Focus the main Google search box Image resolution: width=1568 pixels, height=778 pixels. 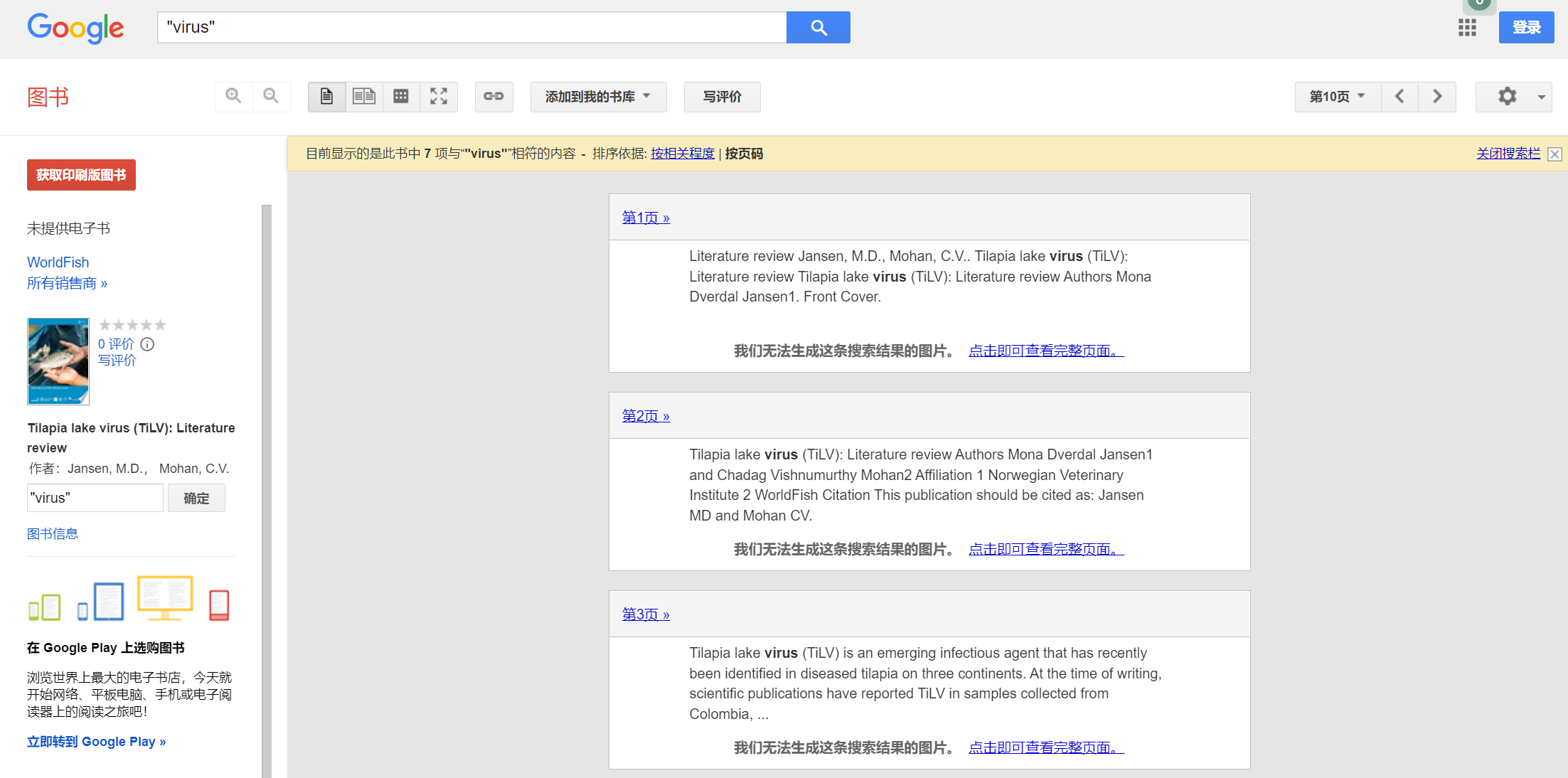point(471,27)
